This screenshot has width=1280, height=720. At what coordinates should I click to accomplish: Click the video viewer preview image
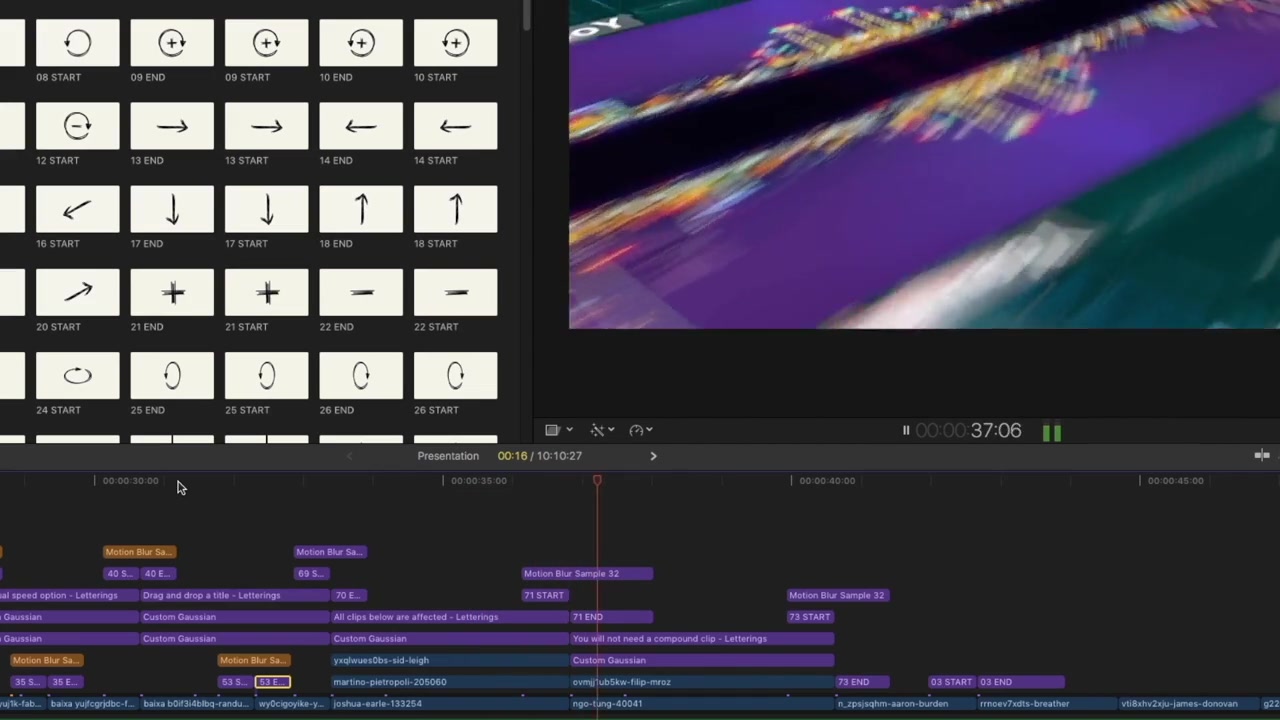[x=924, y=164]
